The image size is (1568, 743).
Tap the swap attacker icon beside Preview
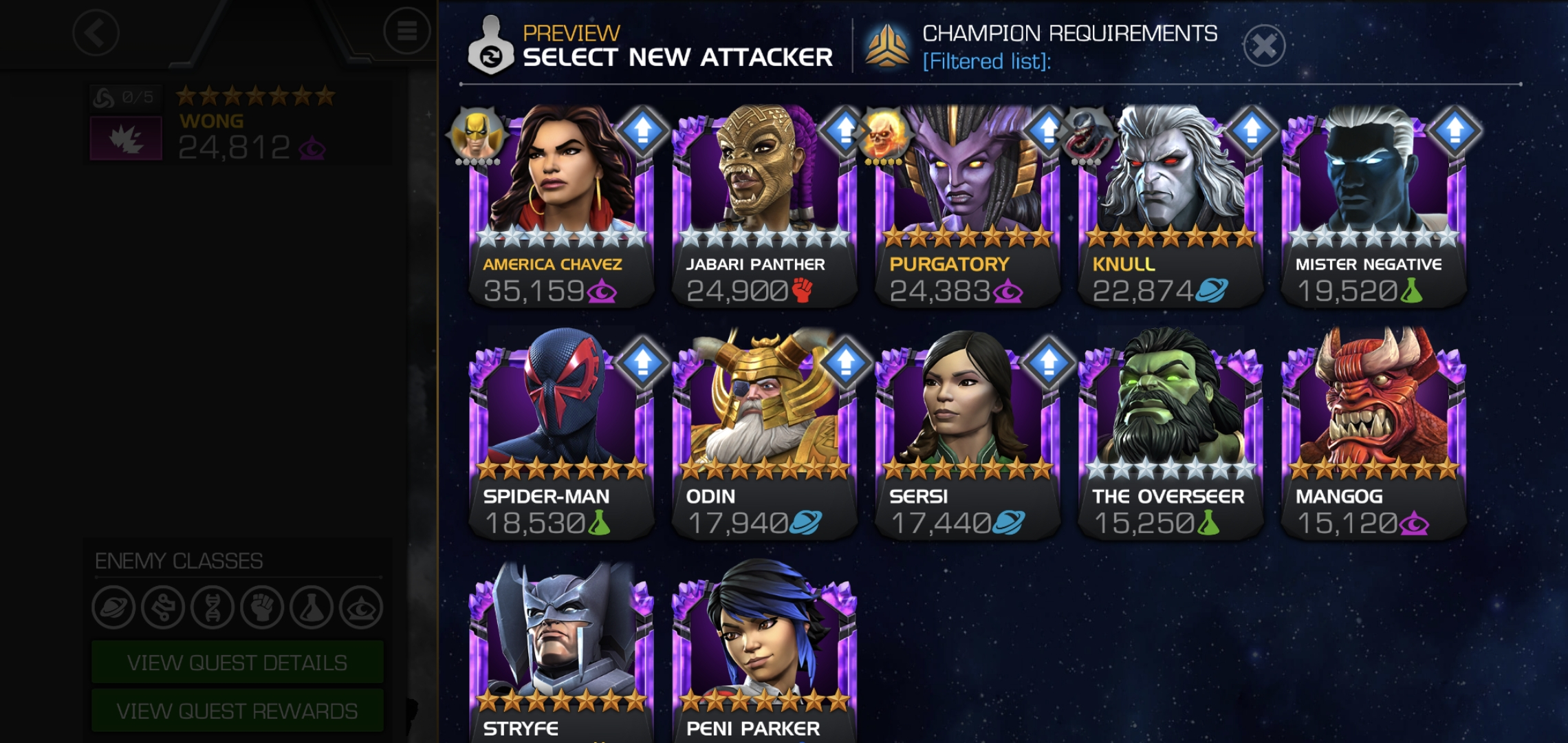click(490, 45)
